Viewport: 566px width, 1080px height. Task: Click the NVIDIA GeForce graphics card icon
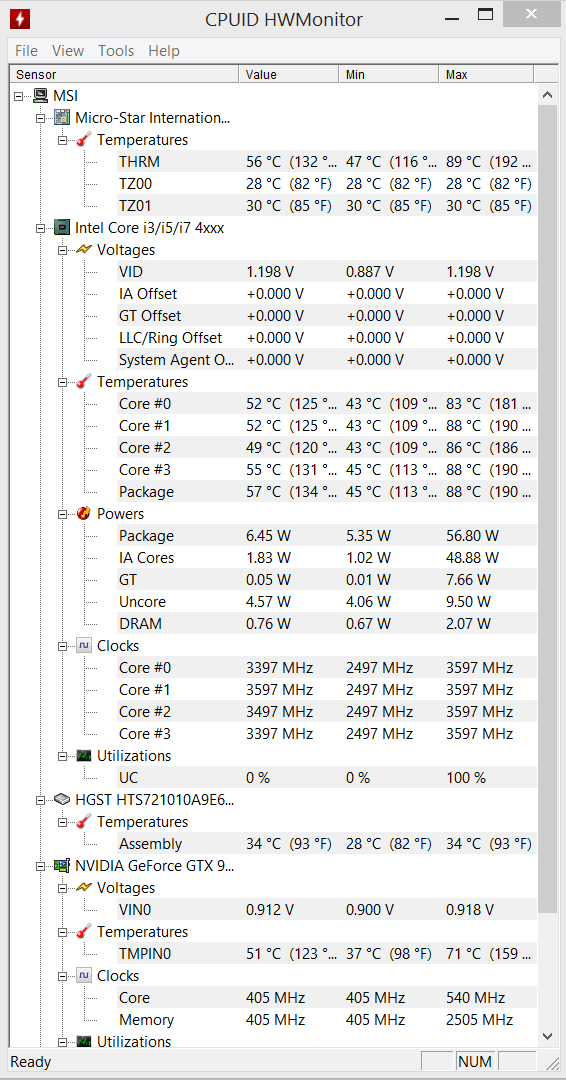[x=62, y=866]
